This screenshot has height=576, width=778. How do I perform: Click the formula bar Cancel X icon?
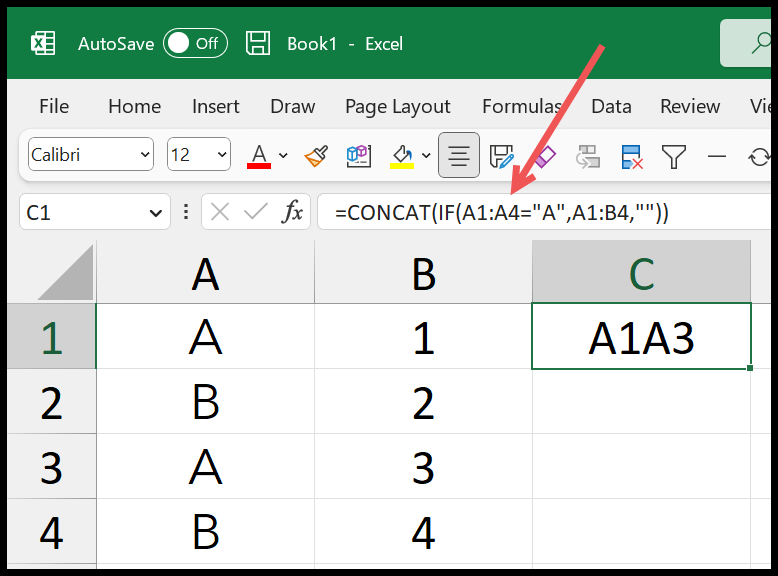click(219, 212)
